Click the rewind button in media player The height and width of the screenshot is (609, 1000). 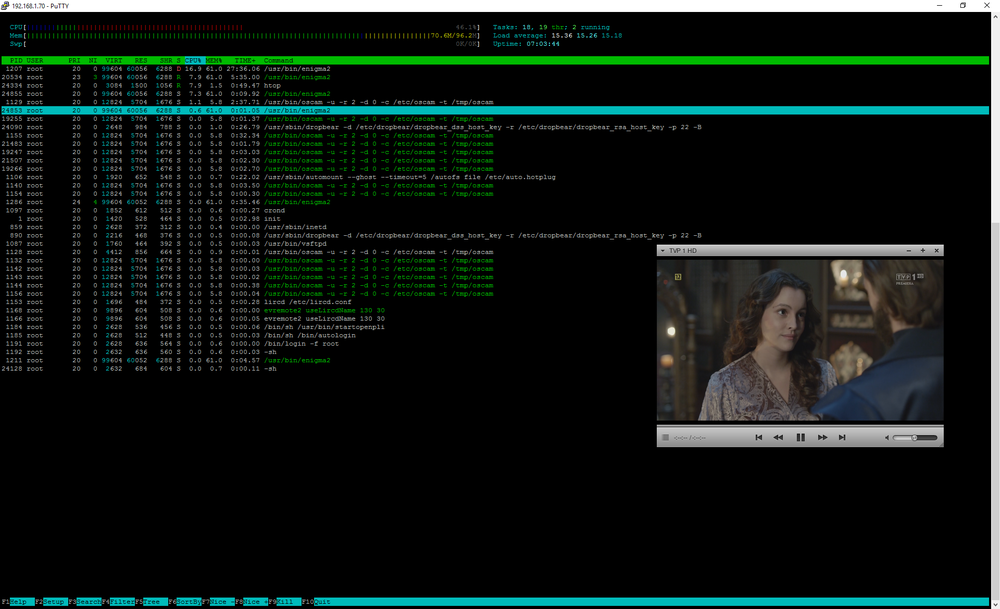(x=778, y=437)
